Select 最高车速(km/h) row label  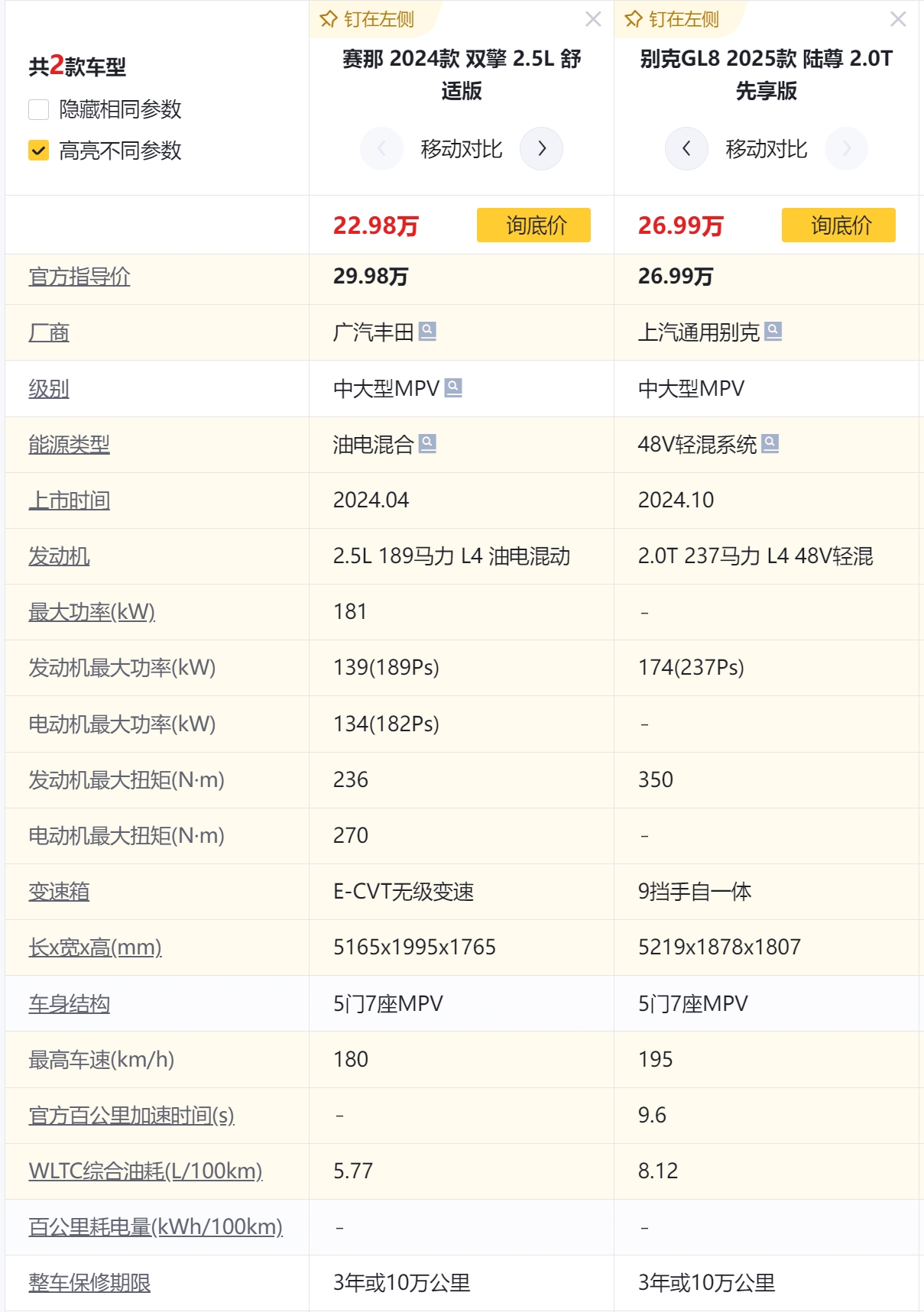pyautogui.click(x=102, y=1060)
